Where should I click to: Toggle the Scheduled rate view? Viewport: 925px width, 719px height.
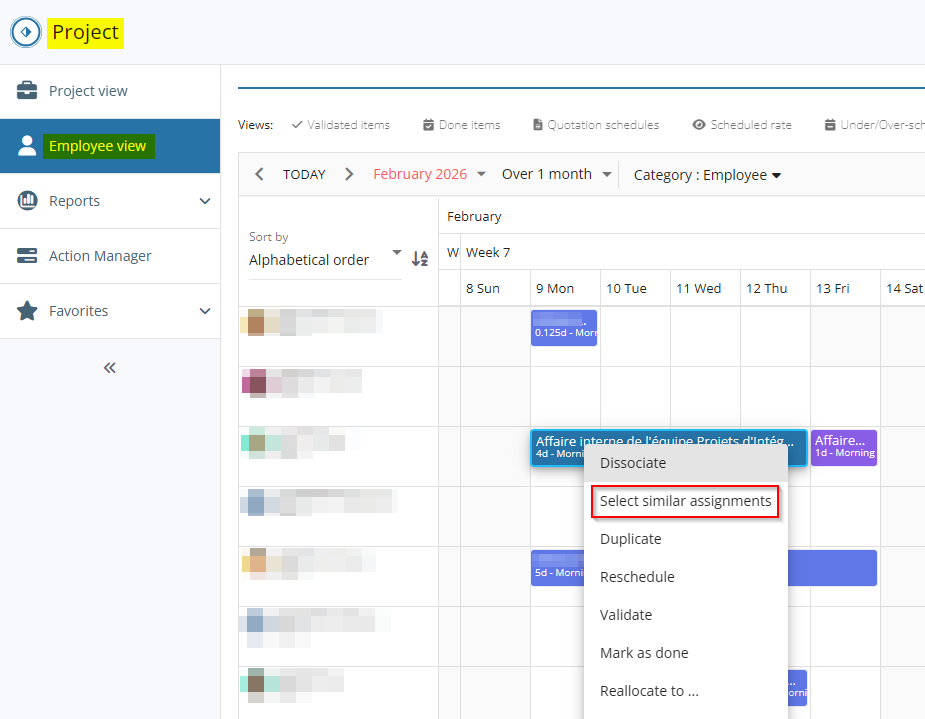741,125
